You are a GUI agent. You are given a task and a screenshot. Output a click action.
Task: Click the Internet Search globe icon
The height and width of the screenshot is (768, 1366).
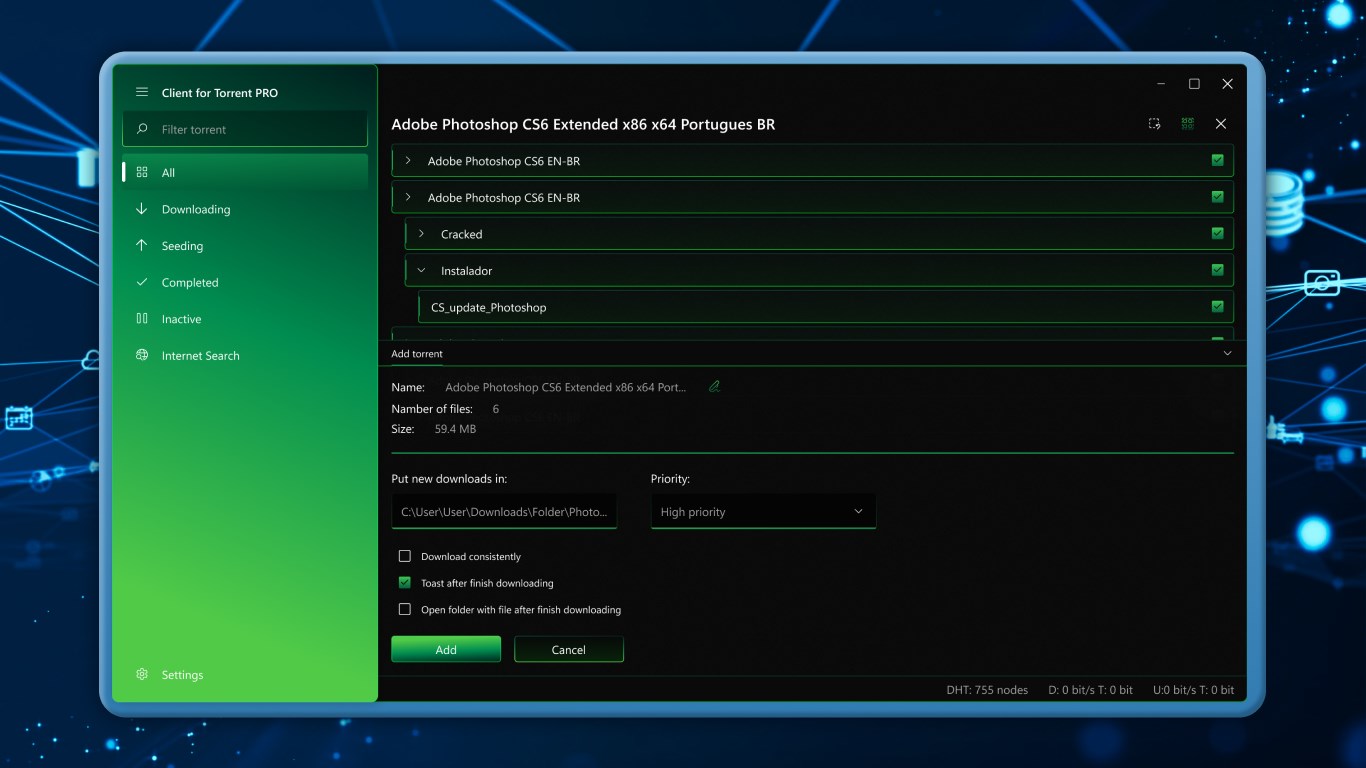tap(142, 356)
